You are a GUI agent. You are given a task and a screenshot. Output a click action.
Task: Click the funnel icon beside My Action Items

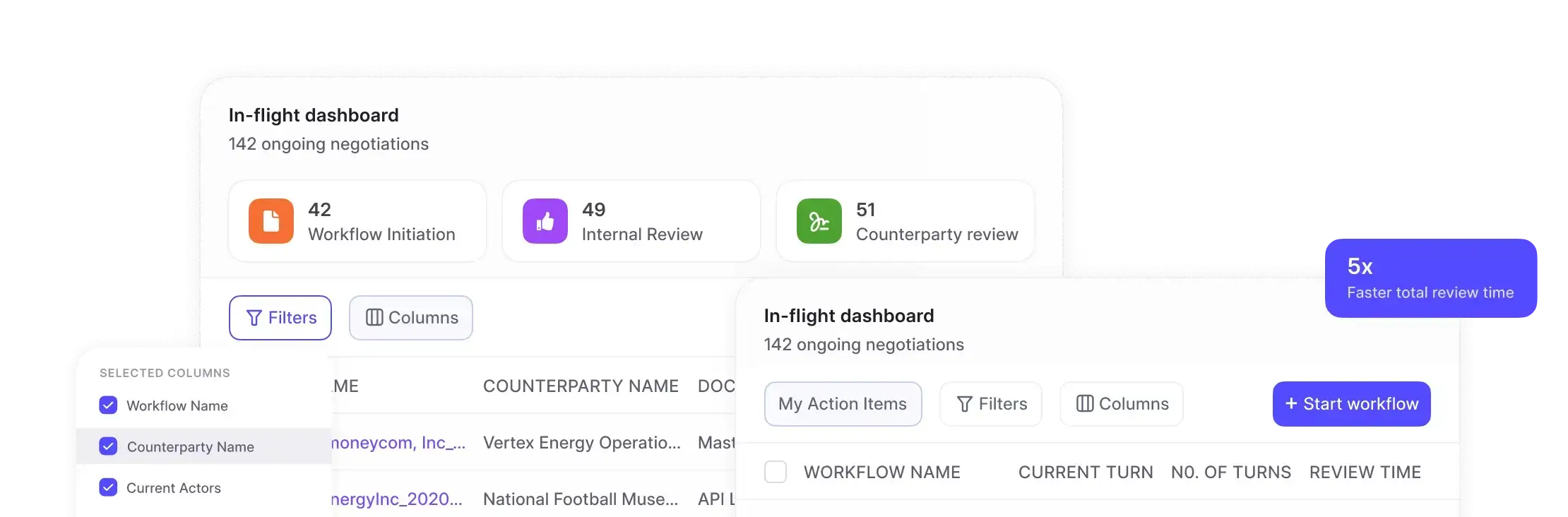tap(964, 404)
